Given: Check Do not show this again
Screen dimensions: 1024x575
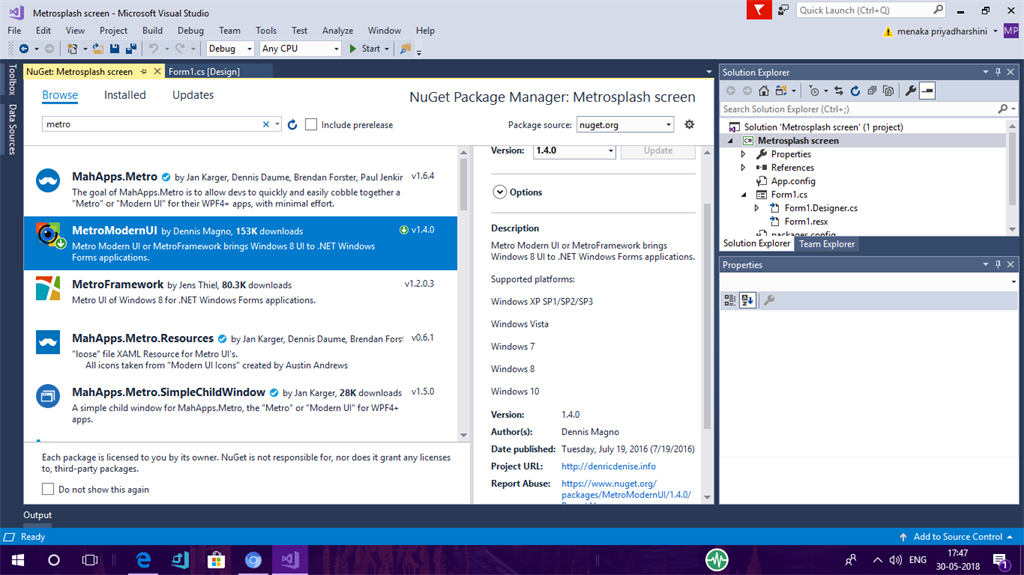Looking at the screenshot, I should click(x=48, y=489).
